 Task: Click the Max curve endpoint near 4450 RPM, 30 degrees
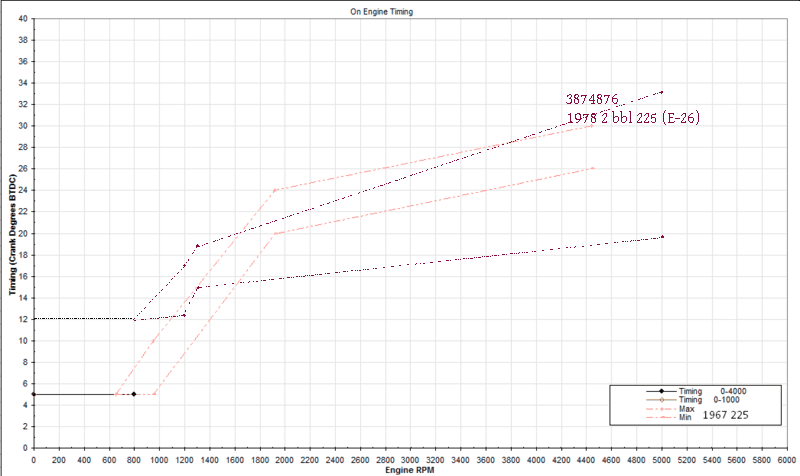point(593,126)
